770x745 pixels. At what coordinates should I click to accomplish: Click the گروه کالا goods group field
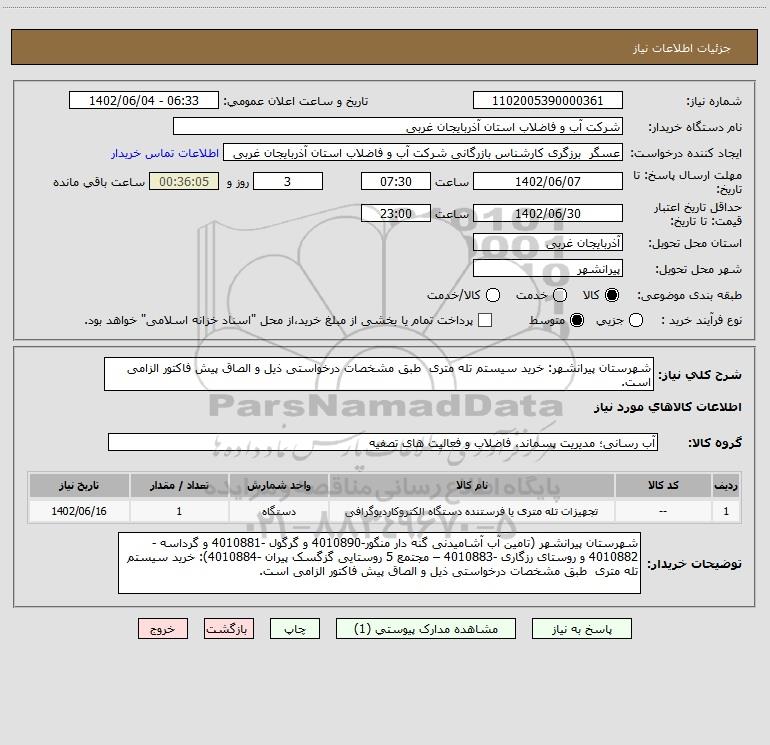[x=383, y=442]
